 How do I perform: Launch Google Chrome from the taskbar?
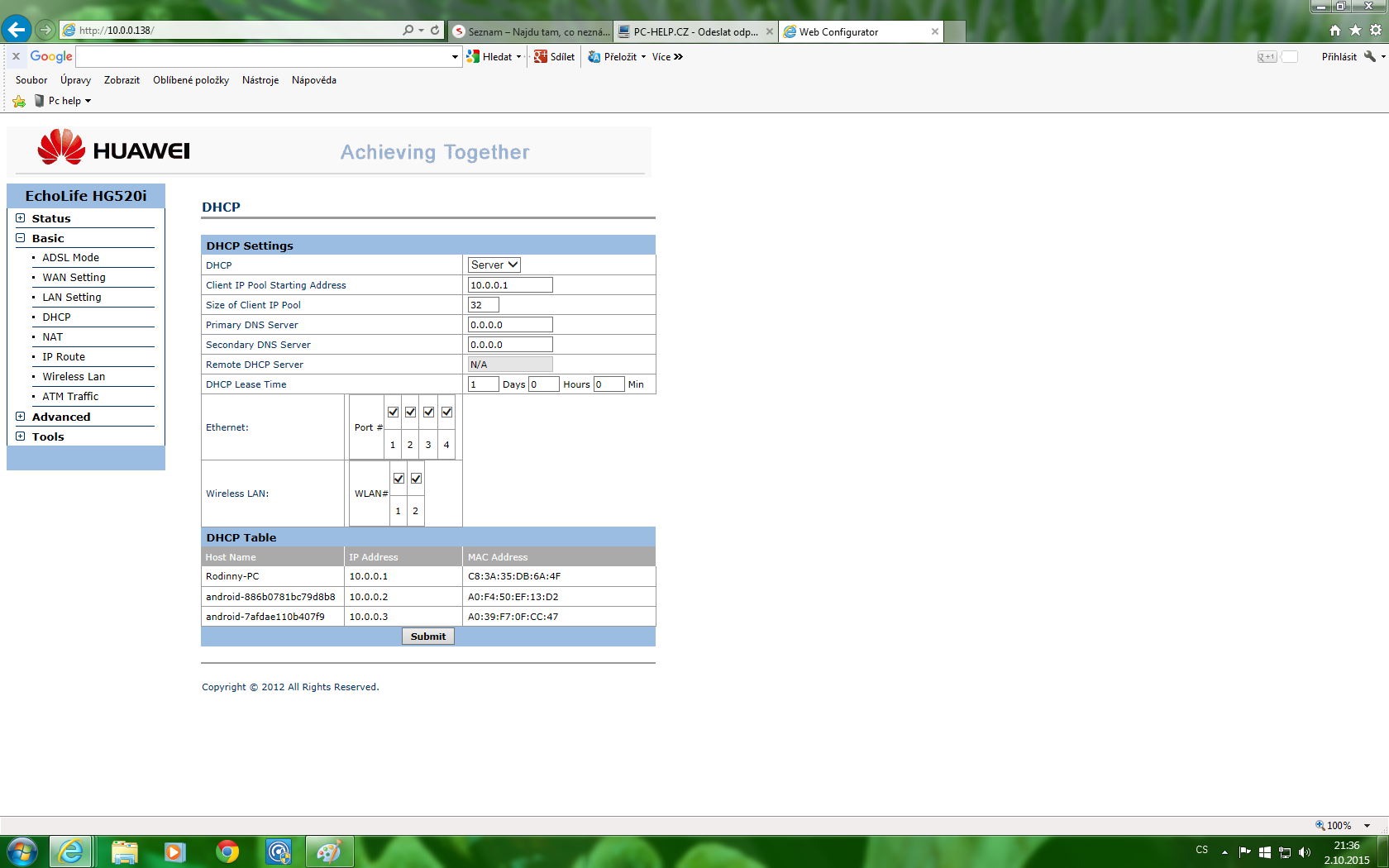click(227, 851)
